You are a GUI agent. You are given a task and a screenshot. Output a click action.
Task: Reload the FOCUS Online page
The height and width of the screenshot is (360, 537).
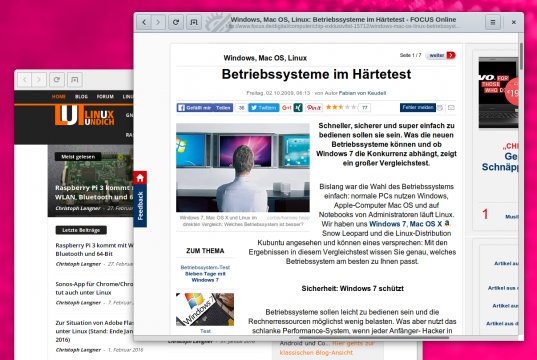pos(176,22)
